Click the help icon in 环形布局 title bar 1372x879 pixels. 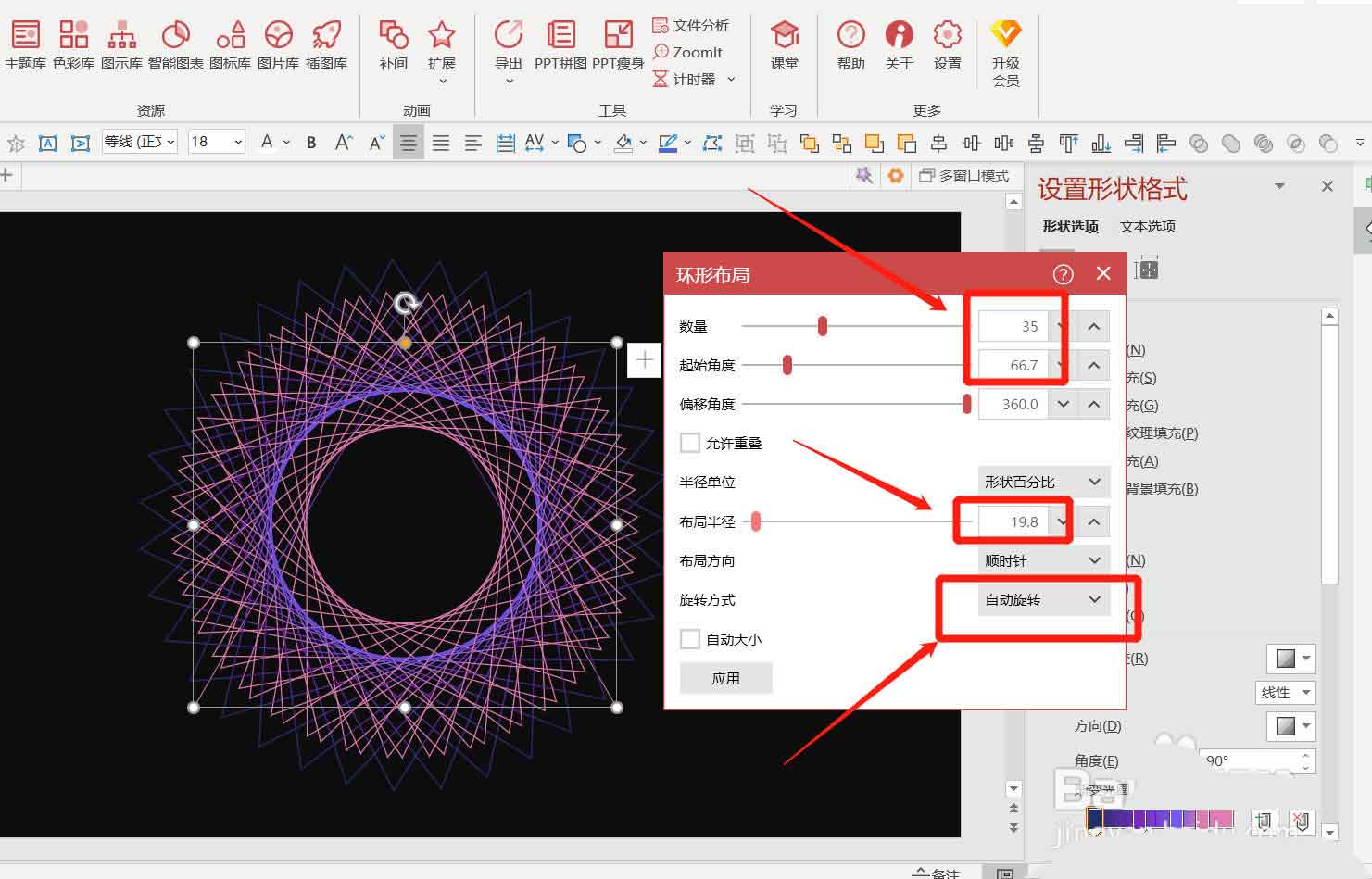1063,273
